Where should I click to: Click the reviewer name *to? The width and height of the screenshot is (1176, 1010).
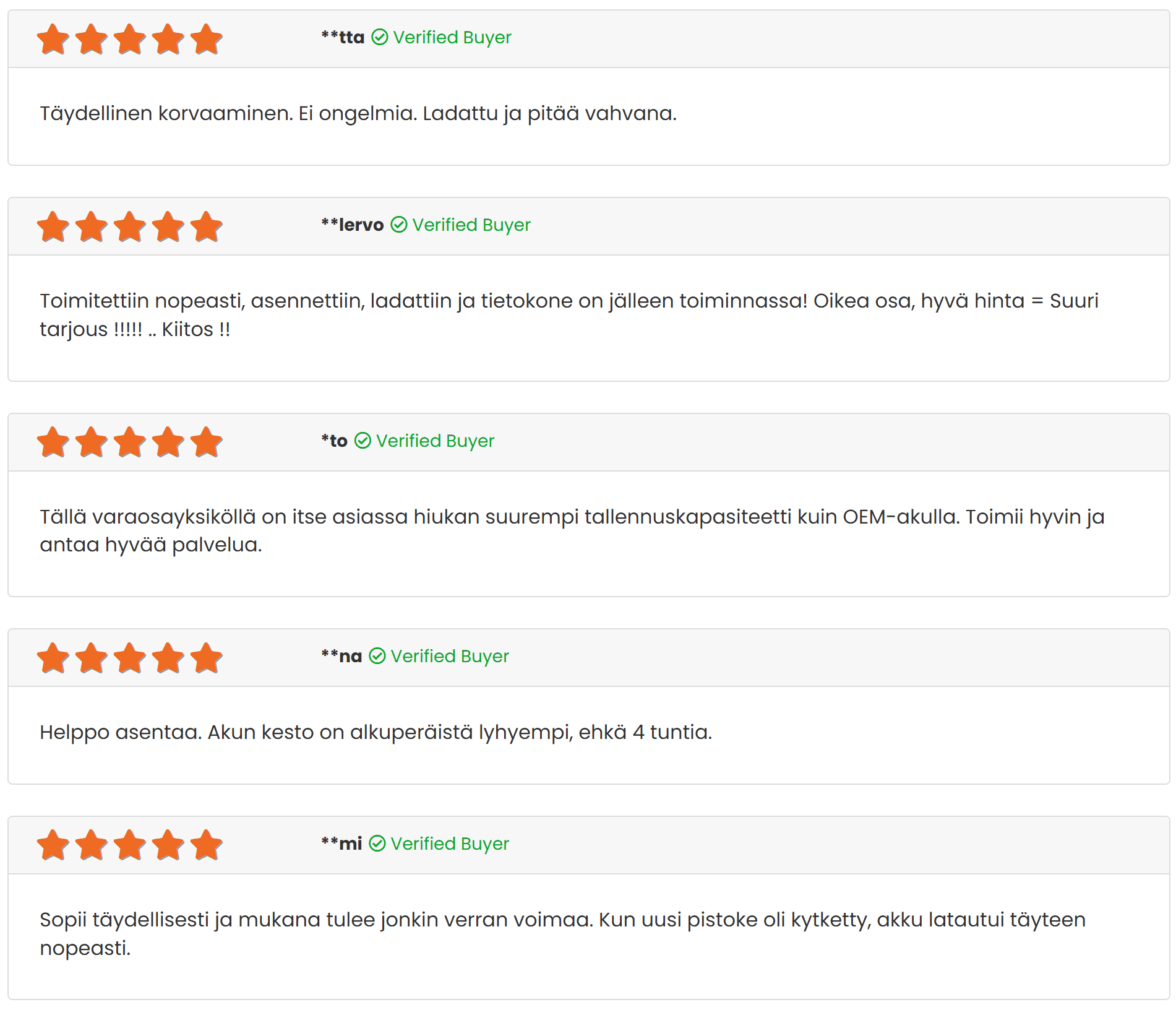pos(334,441)
